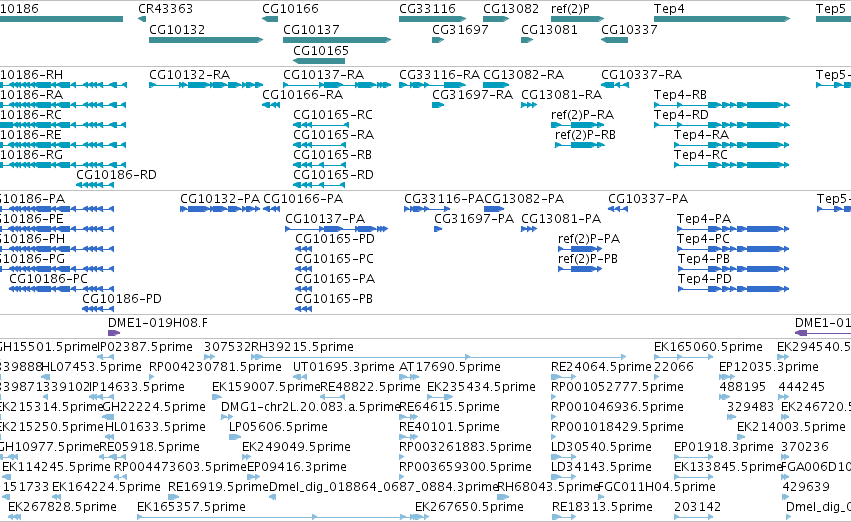
Task: Click transcript Tep4-RD
Action: [681, 115]
